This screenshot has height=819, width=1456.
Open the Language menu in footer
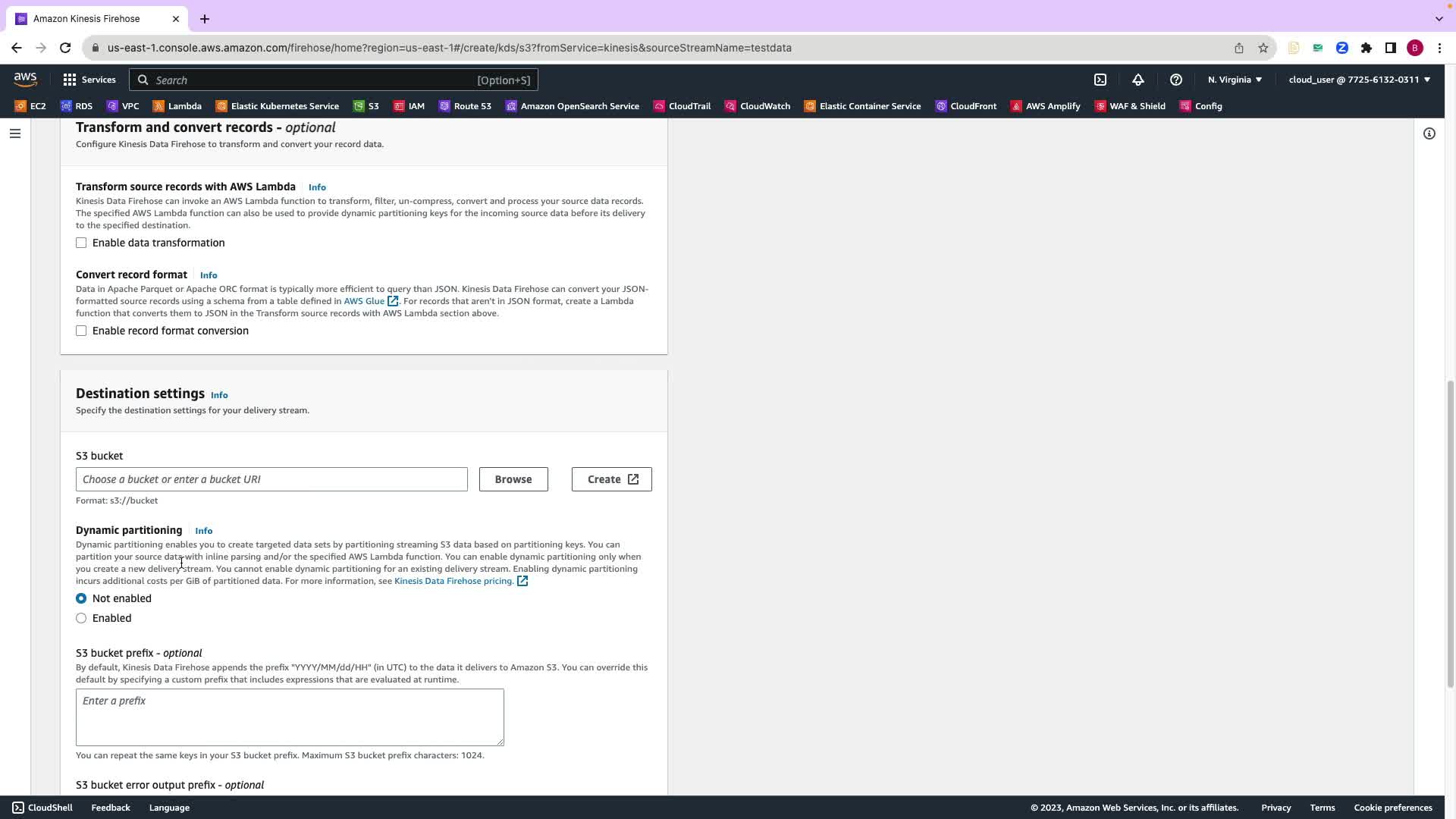[x=169, y=808]
